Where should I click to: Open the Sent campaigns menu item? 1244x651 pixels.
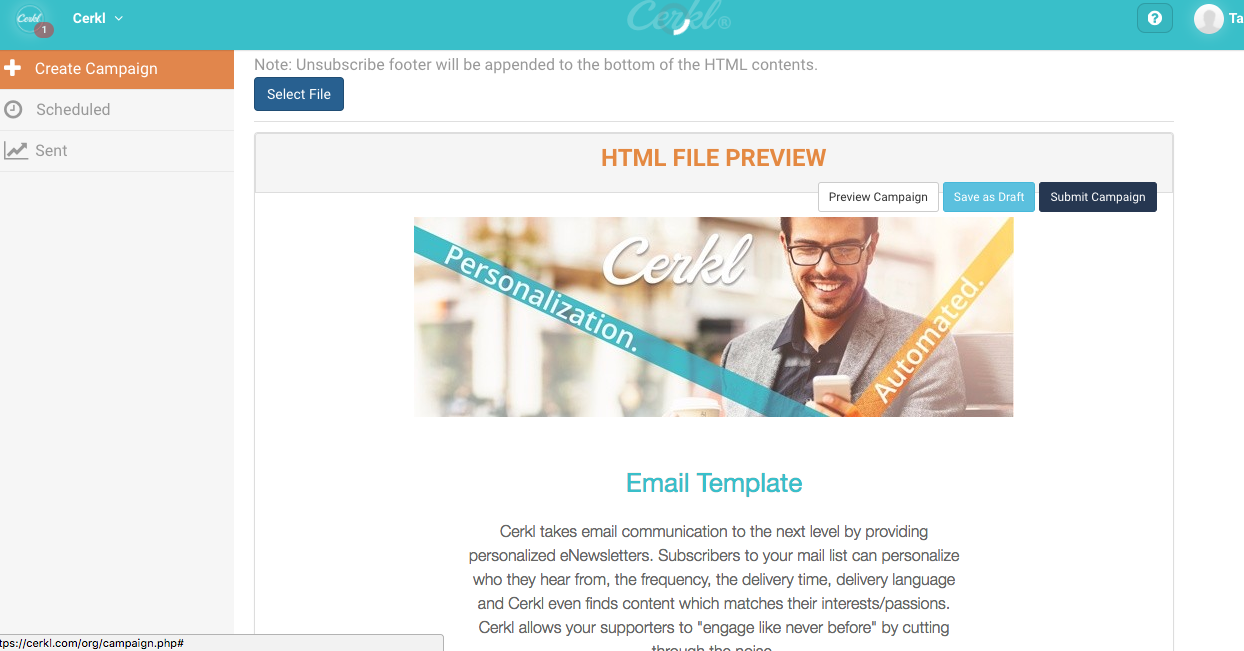tap(117, 151)
